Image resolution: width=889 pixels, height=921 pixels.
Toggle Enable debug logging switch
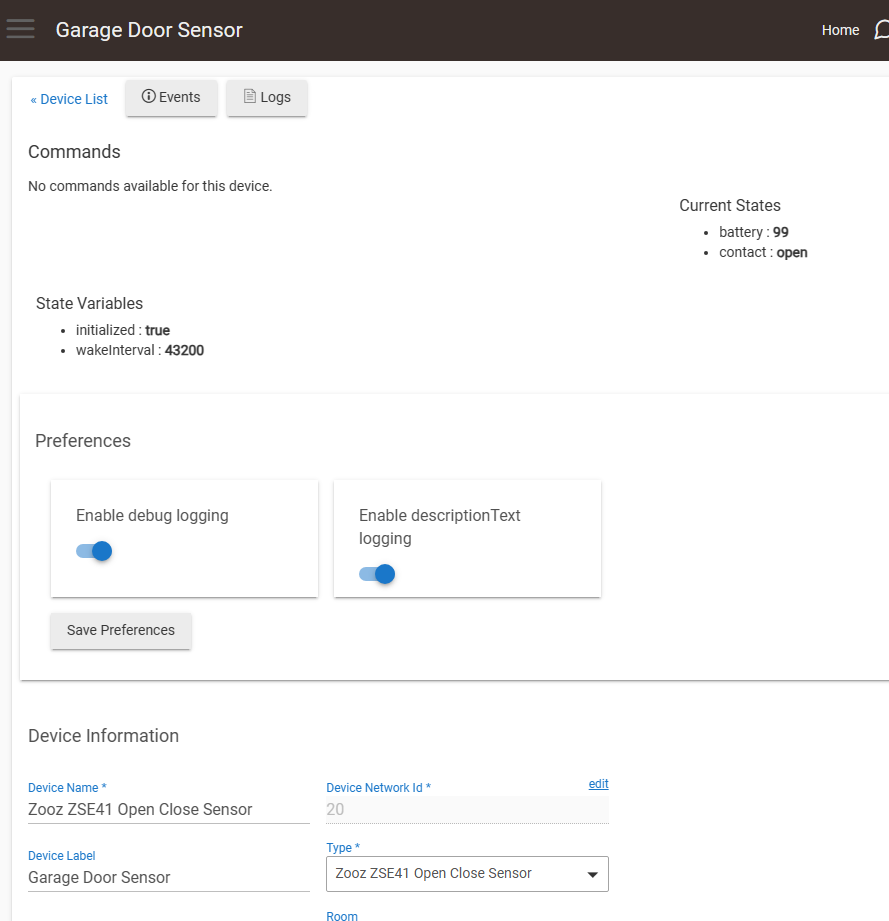click(94, 551)
